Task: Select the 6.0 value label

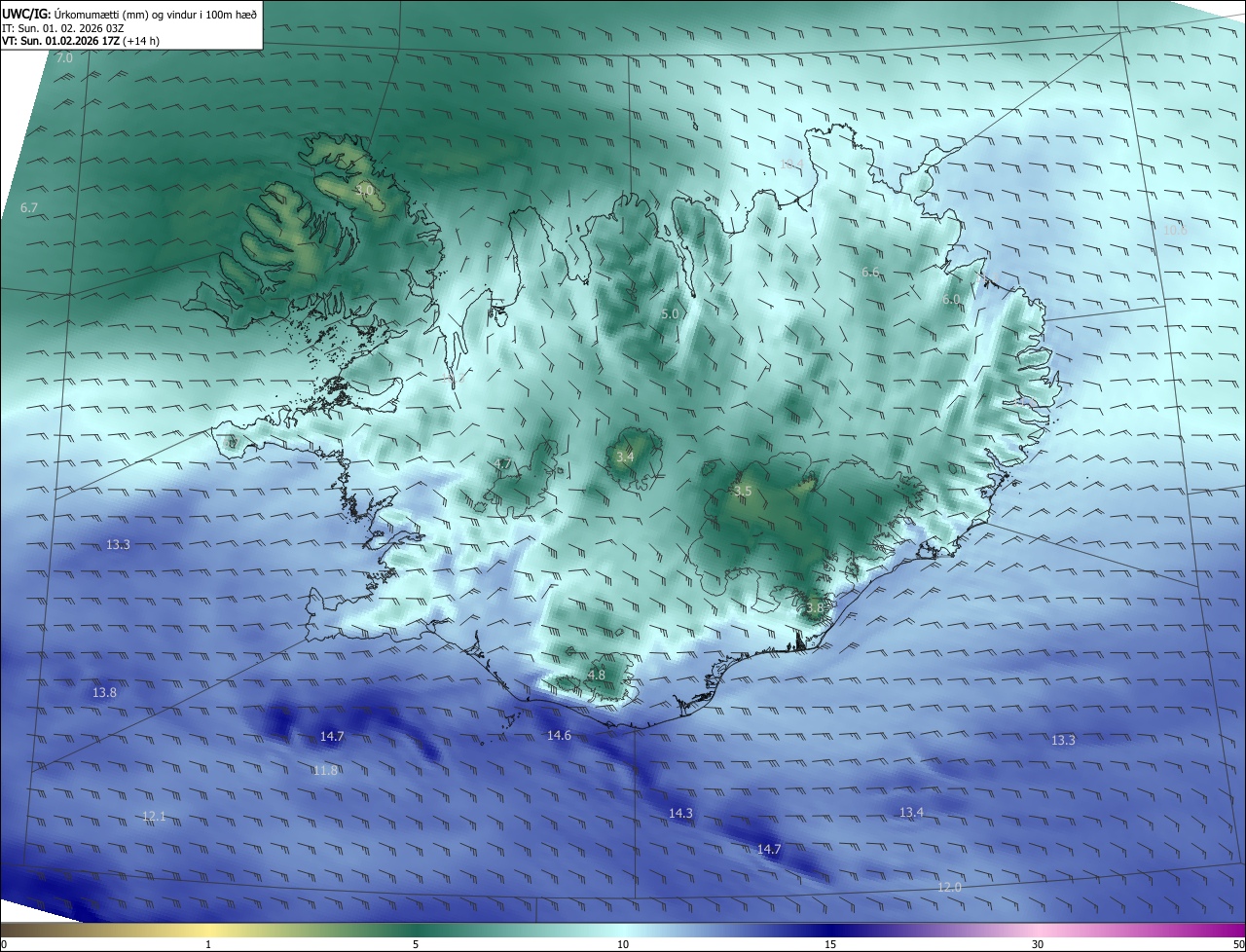Action: point(951,300)
